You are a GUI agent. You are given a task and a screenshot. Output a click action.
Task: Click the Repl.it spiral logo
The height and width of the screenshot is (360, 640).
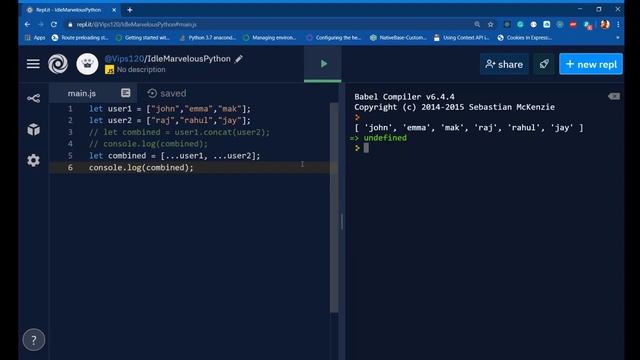tap(58, 64)
